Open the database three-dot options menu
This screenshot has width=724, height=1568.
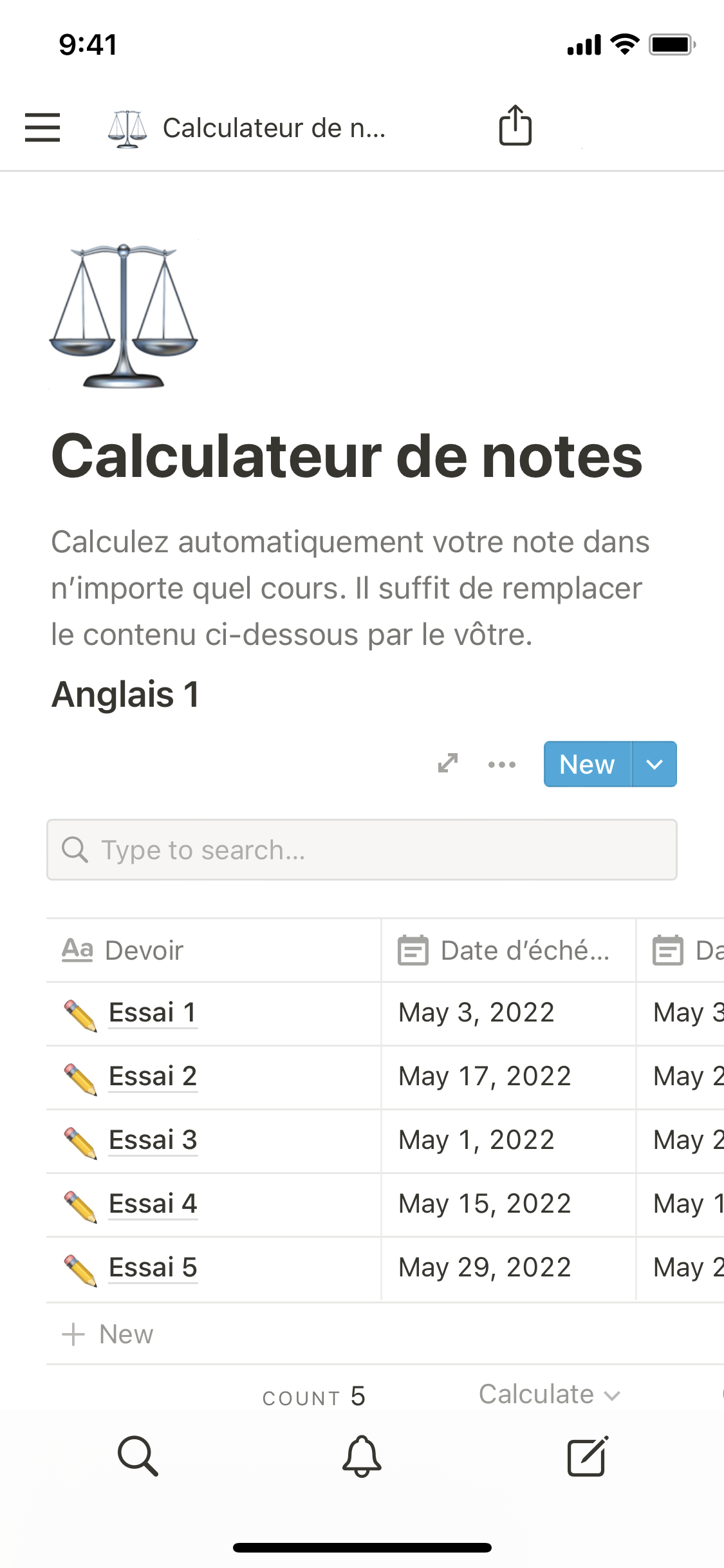[x=502, y=764]
